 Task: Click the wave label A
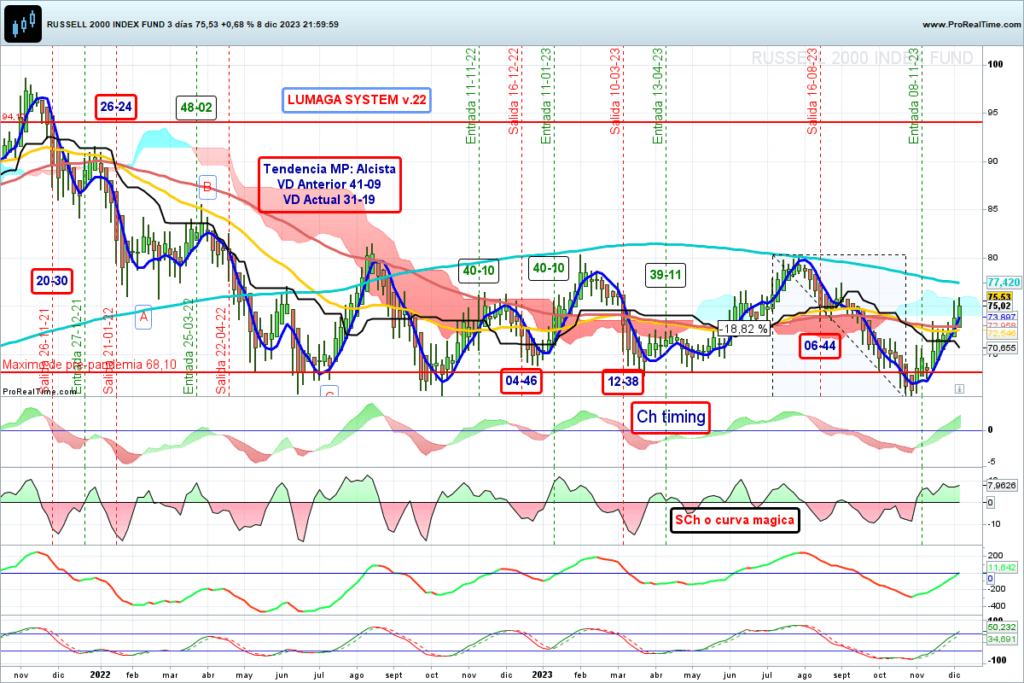143,317
